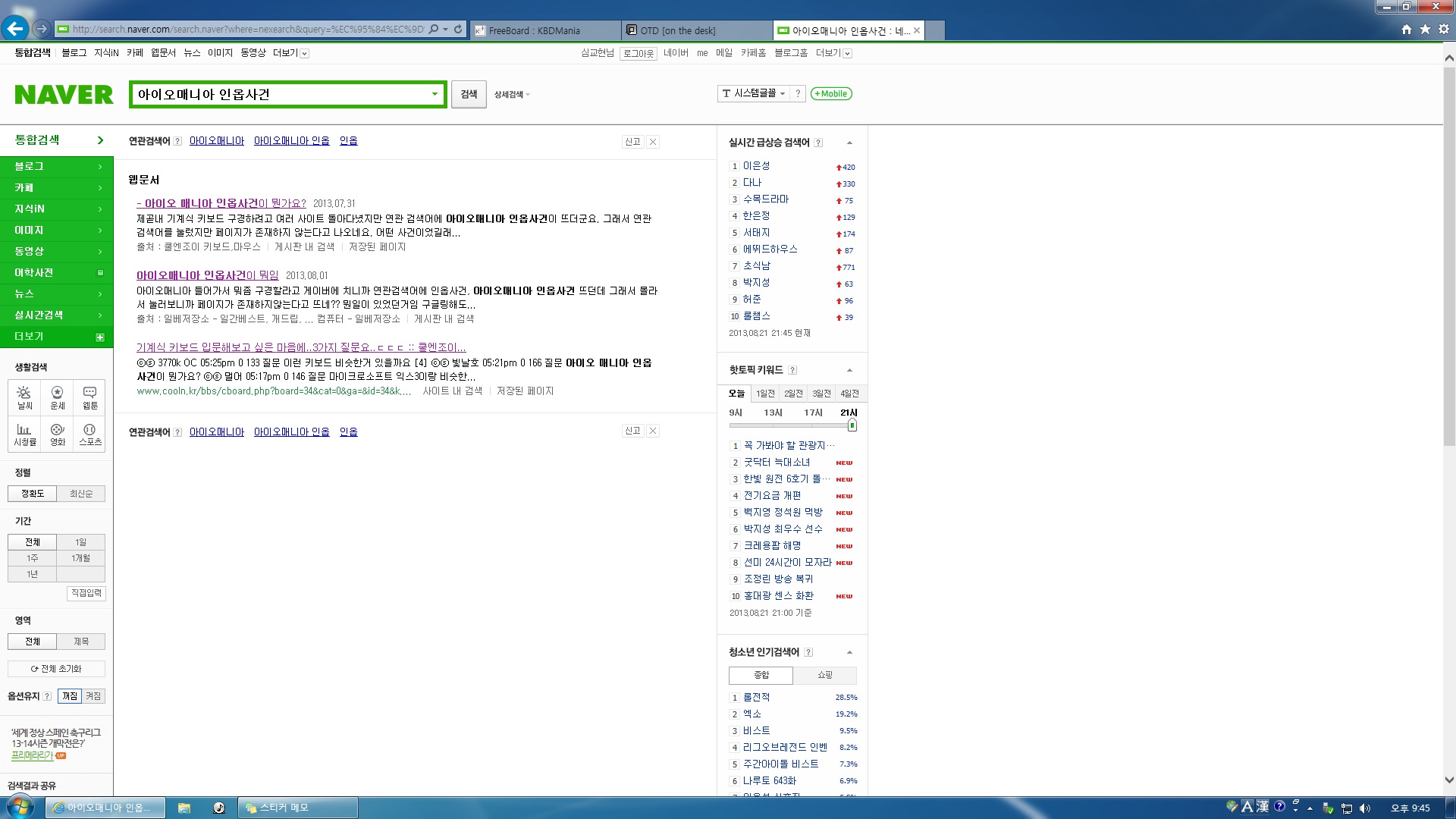Click the browser Back arrow button
The image size is (1456, 819).
pyautogui.click(x=14, y=29)
